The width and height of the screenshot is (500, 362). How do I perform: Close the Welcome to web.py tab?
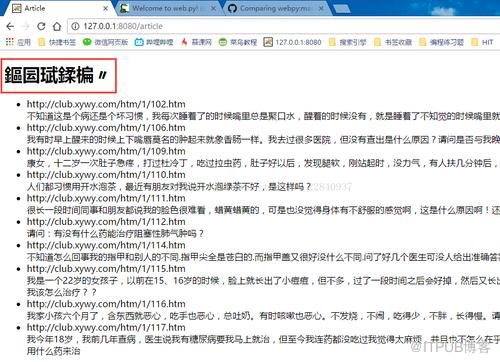point(214,8)
